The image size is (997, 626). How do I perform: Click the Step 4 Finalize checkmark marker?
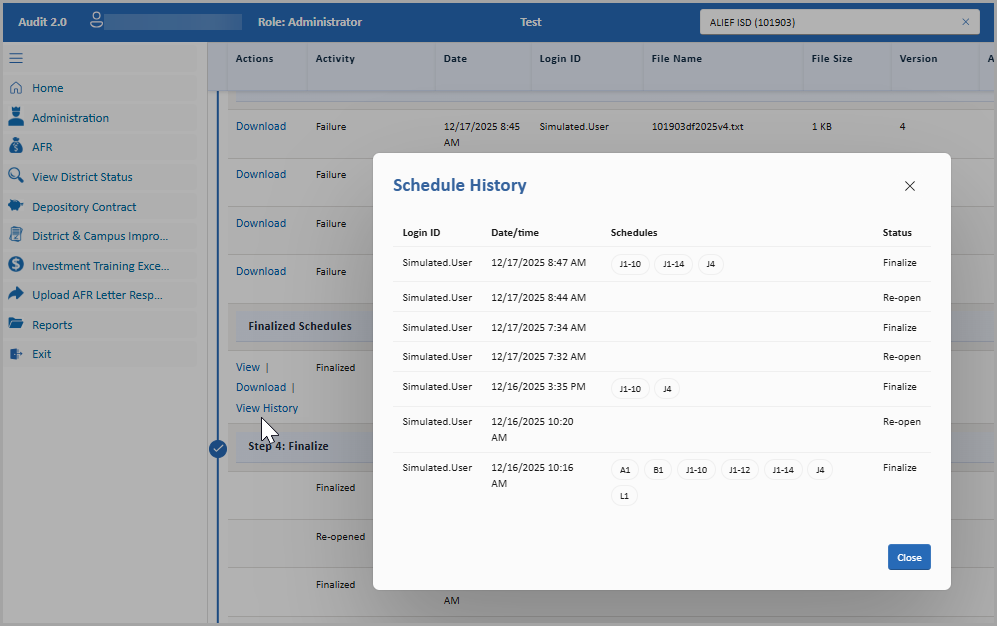218,448
